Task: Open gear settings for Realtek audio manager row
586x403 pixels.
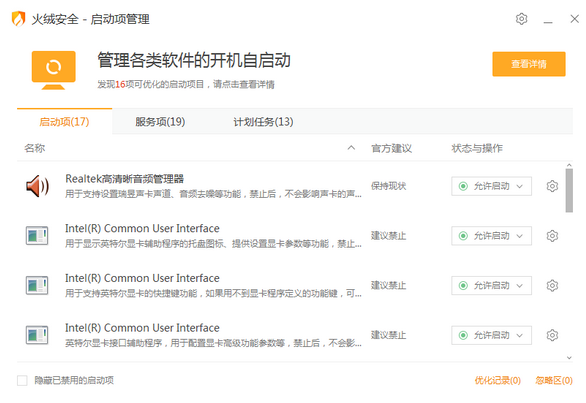Action: click(552, 186)
